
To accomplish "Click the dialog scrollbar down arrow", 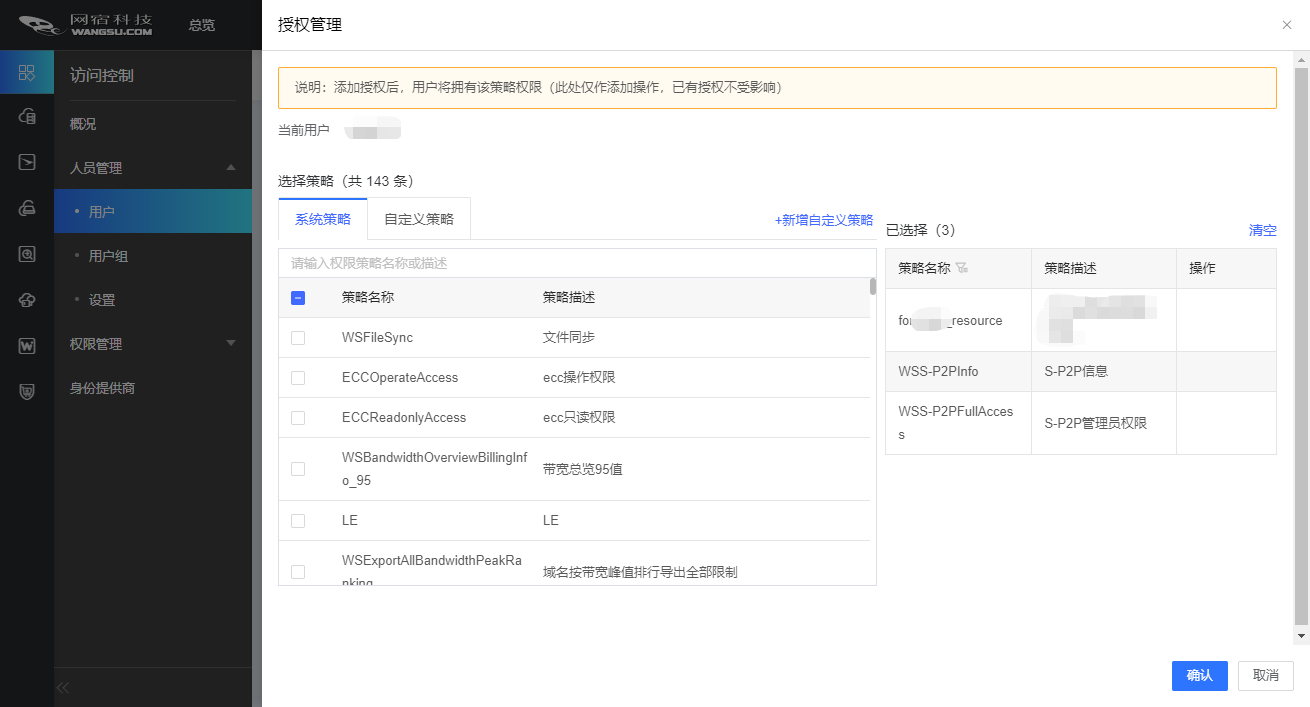I will [x=1301, y=636].
